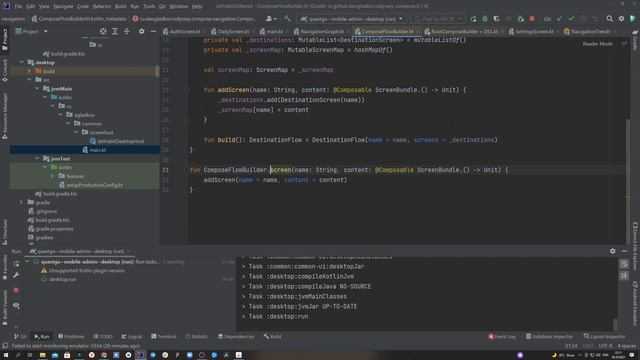Viewport: 640px width, 360px height.
Task: Click the stop icon in the Run panel sidebar
Action: point(16,291)
